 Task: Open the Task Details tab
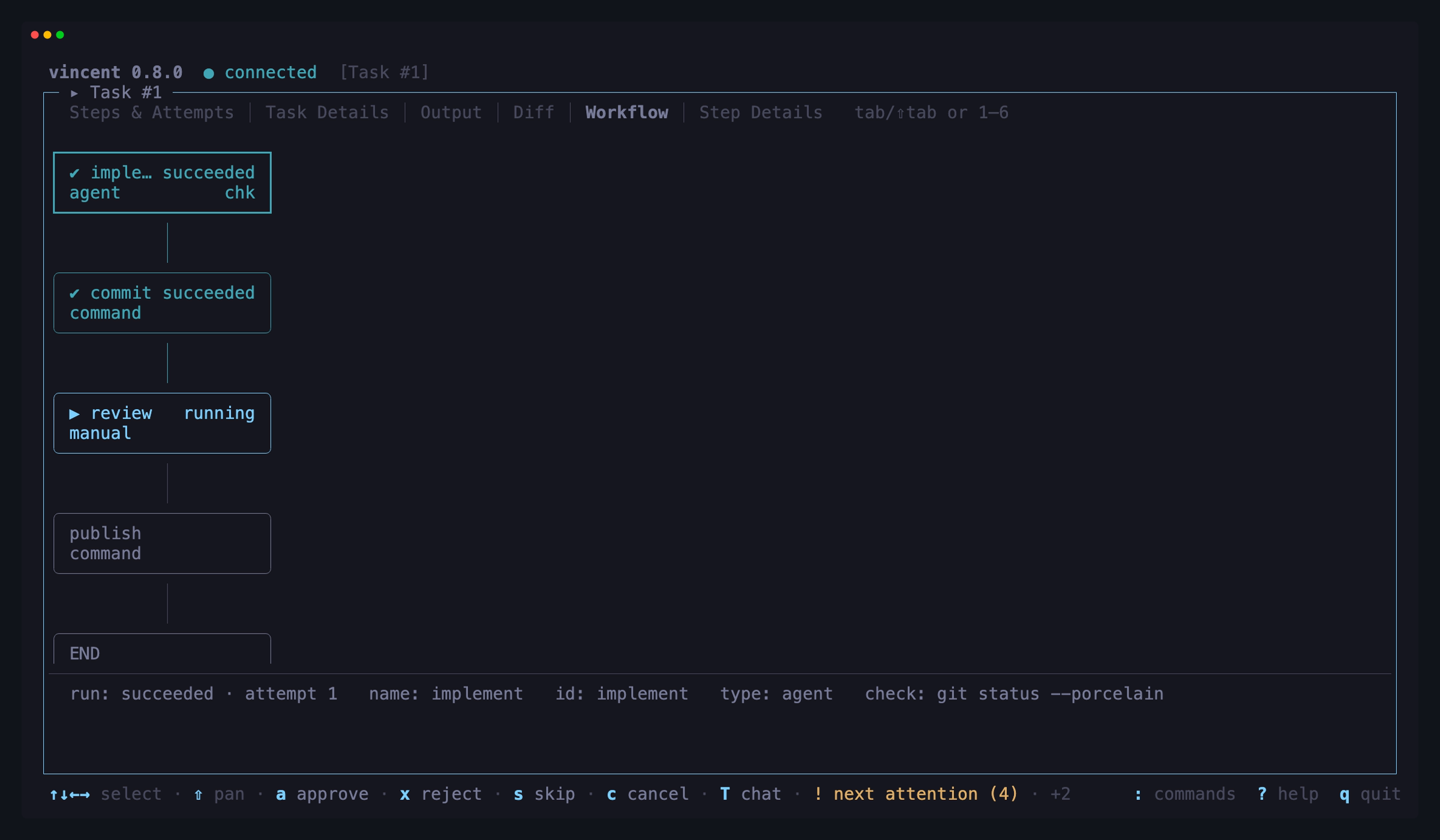327,113
